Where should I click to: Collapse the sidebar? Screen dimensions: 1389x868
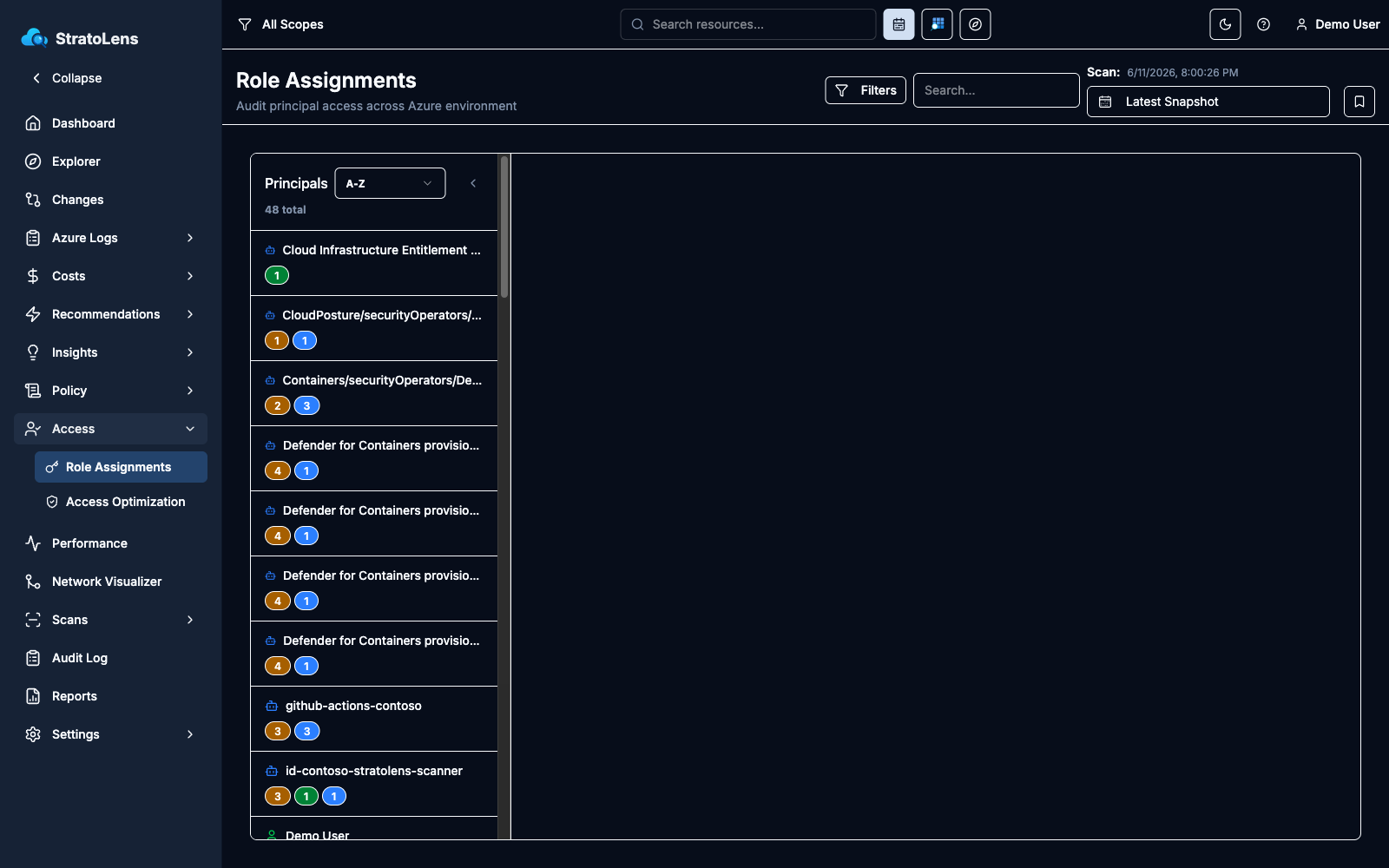67,78
